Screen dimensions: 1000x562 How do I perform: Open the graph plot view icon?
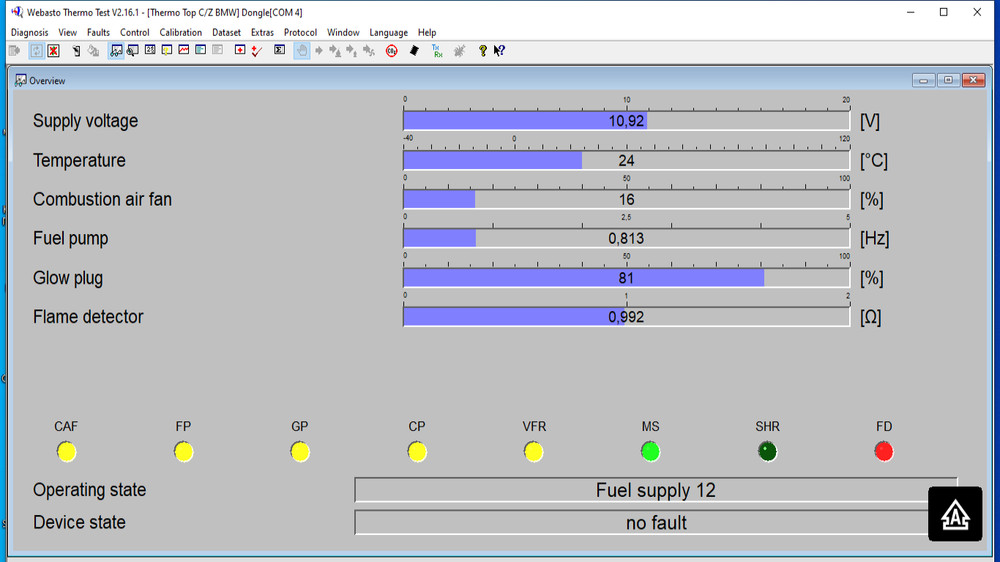pyautogui.click(x=184, y=50)
